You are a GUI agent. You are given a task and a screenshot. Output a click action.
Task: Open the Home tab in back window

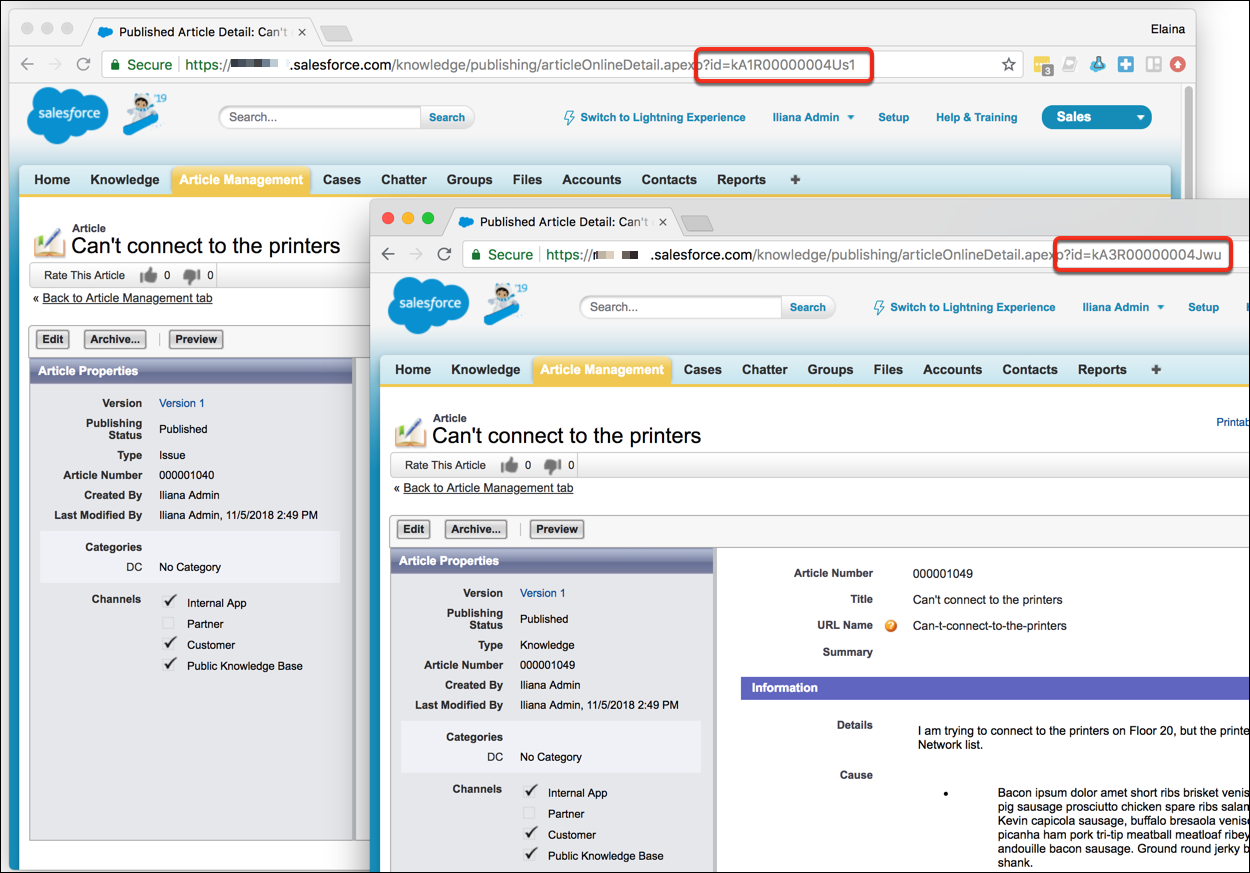tap(52, 180)
